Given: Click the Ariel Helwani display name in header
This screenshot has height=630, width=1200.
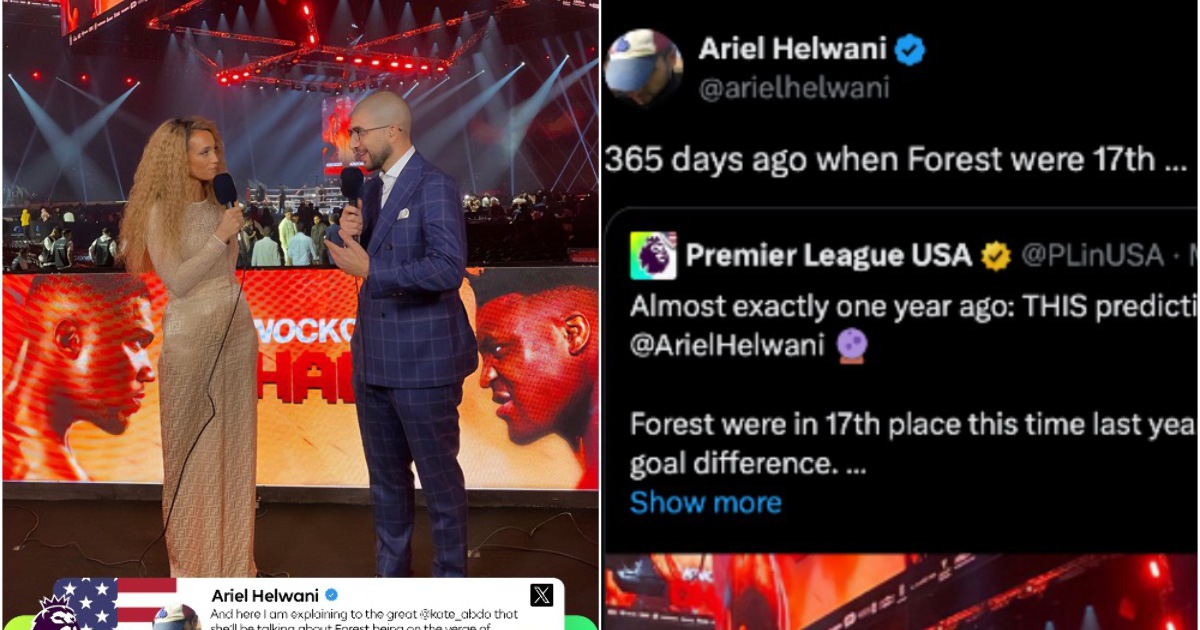Looking at the screenshot, I should pos(791,49).
